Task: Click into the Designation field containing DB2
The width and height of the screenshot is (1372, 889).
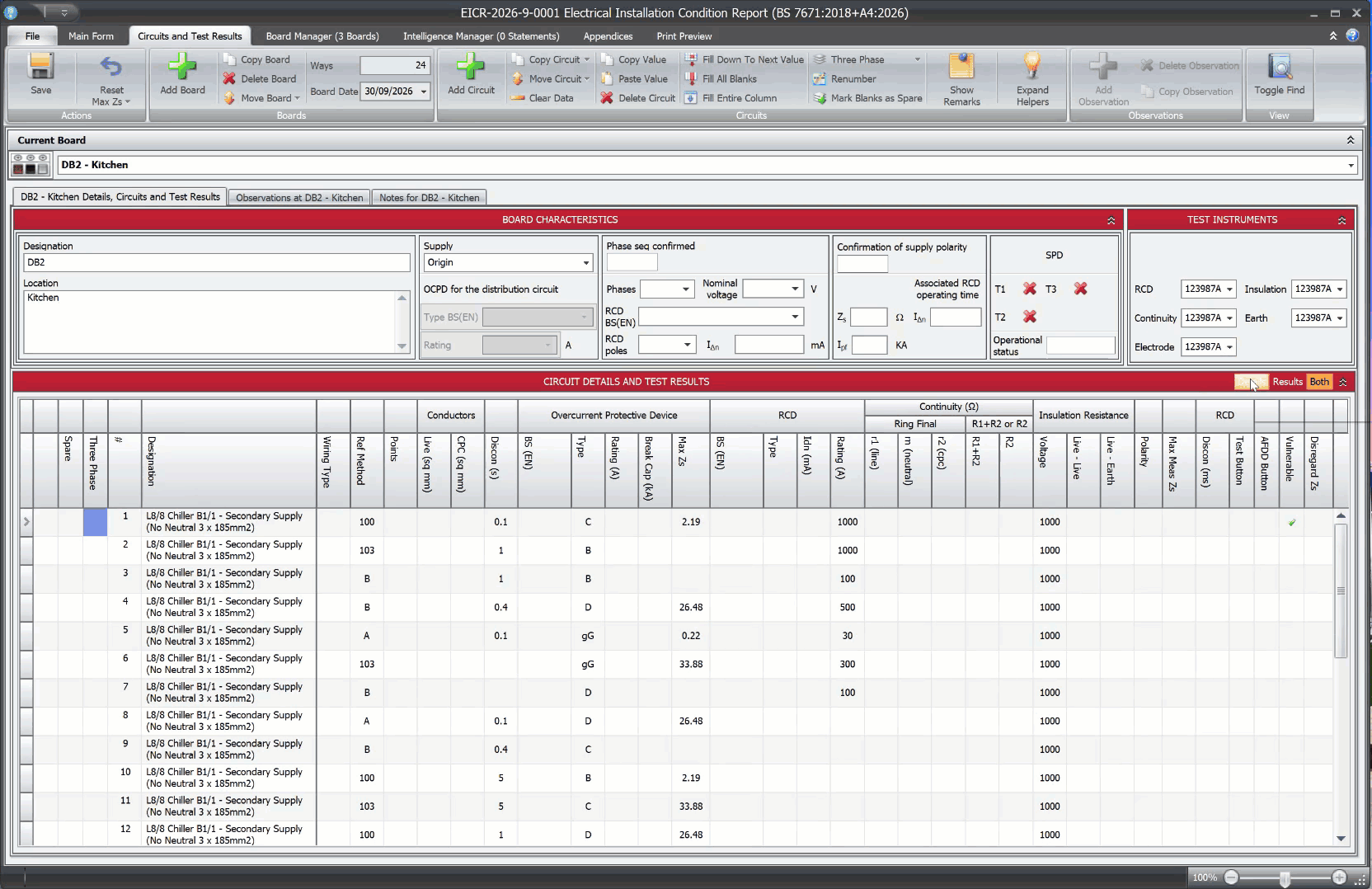Action: click(x=217, y=262)
